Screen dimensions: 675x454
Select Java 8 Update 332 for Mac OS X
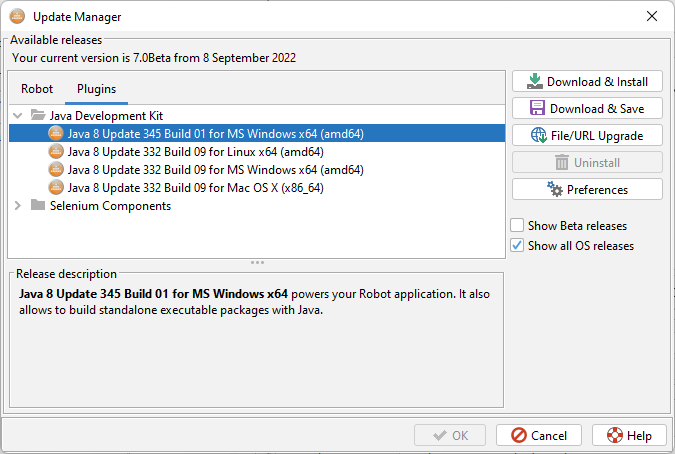(x=195, y=188)
